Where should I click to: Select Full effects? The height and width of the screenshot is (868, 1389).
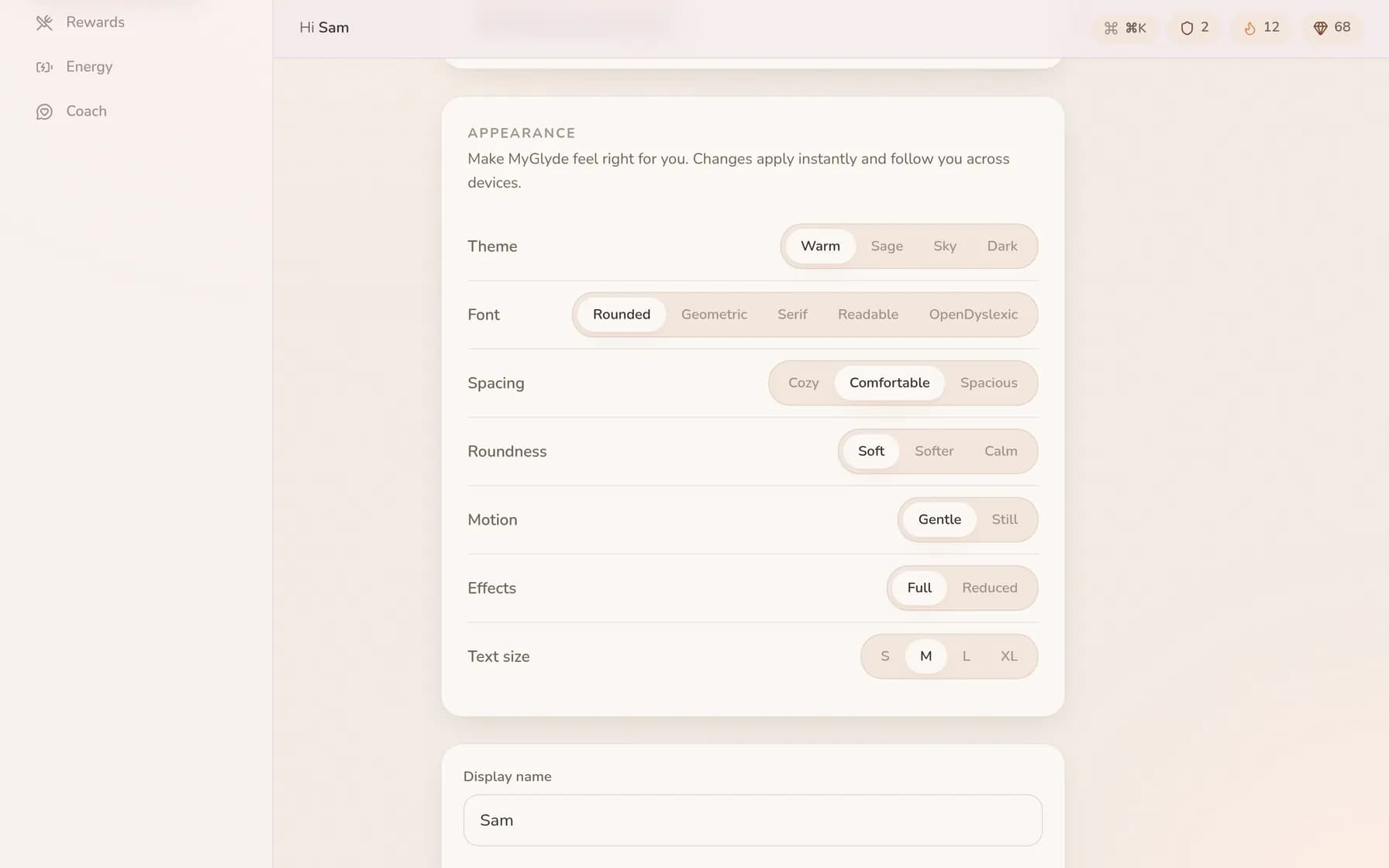coord(919,588)
